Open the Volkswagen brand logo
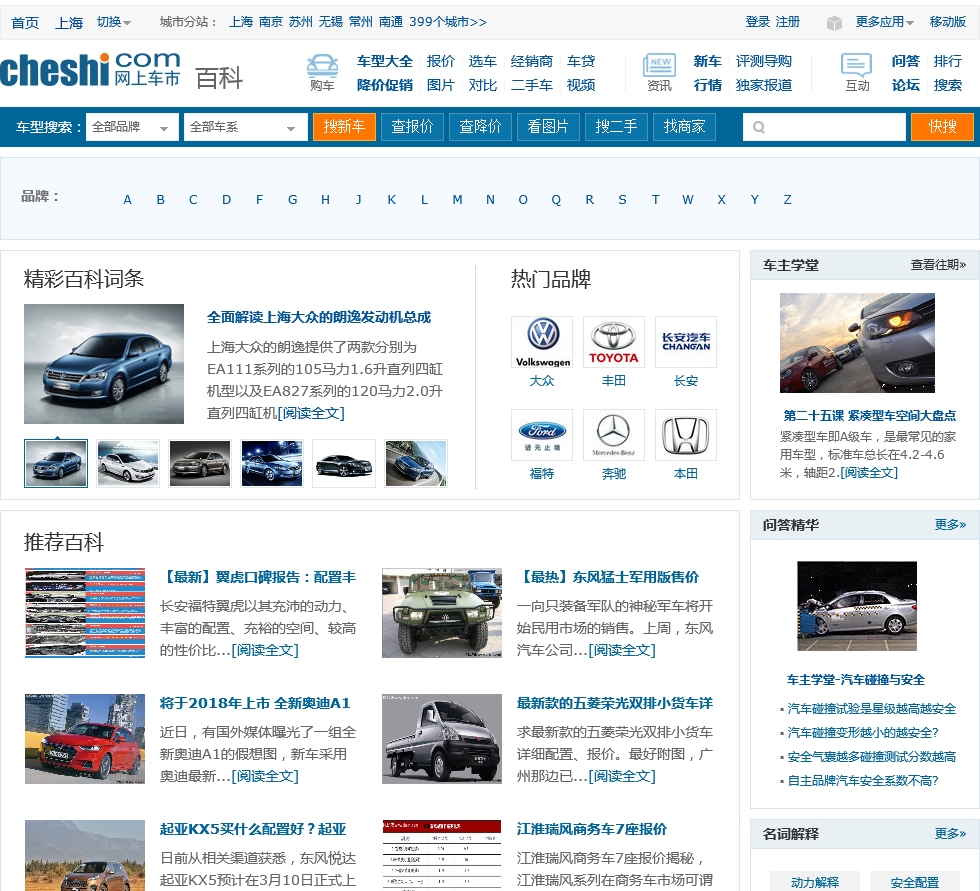Screen dimensions: 980x891 542,342
